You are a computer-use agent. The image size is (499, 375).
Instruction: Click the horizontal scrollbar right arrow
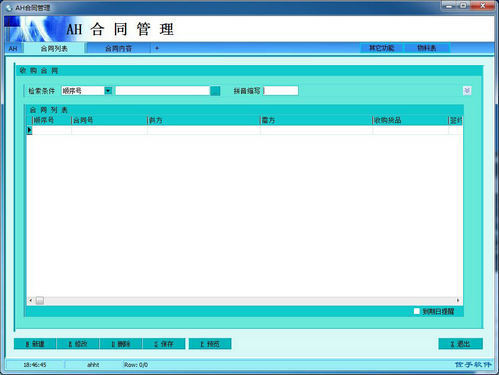[458, 301]
